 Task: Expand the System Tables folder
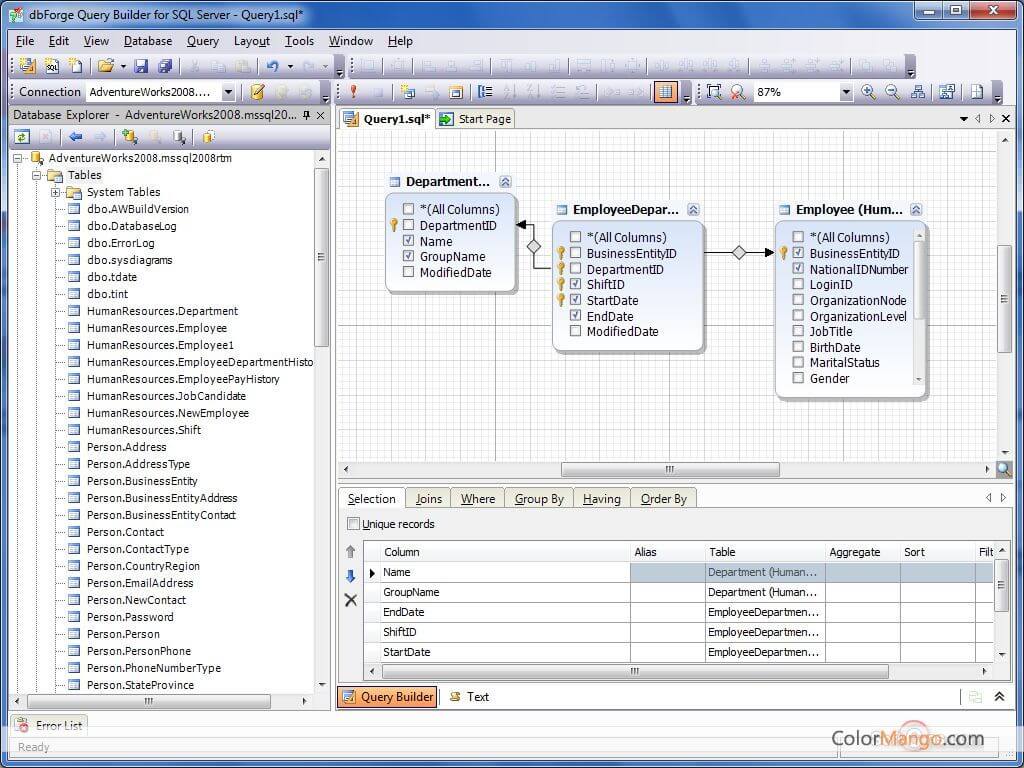point(56,192)
